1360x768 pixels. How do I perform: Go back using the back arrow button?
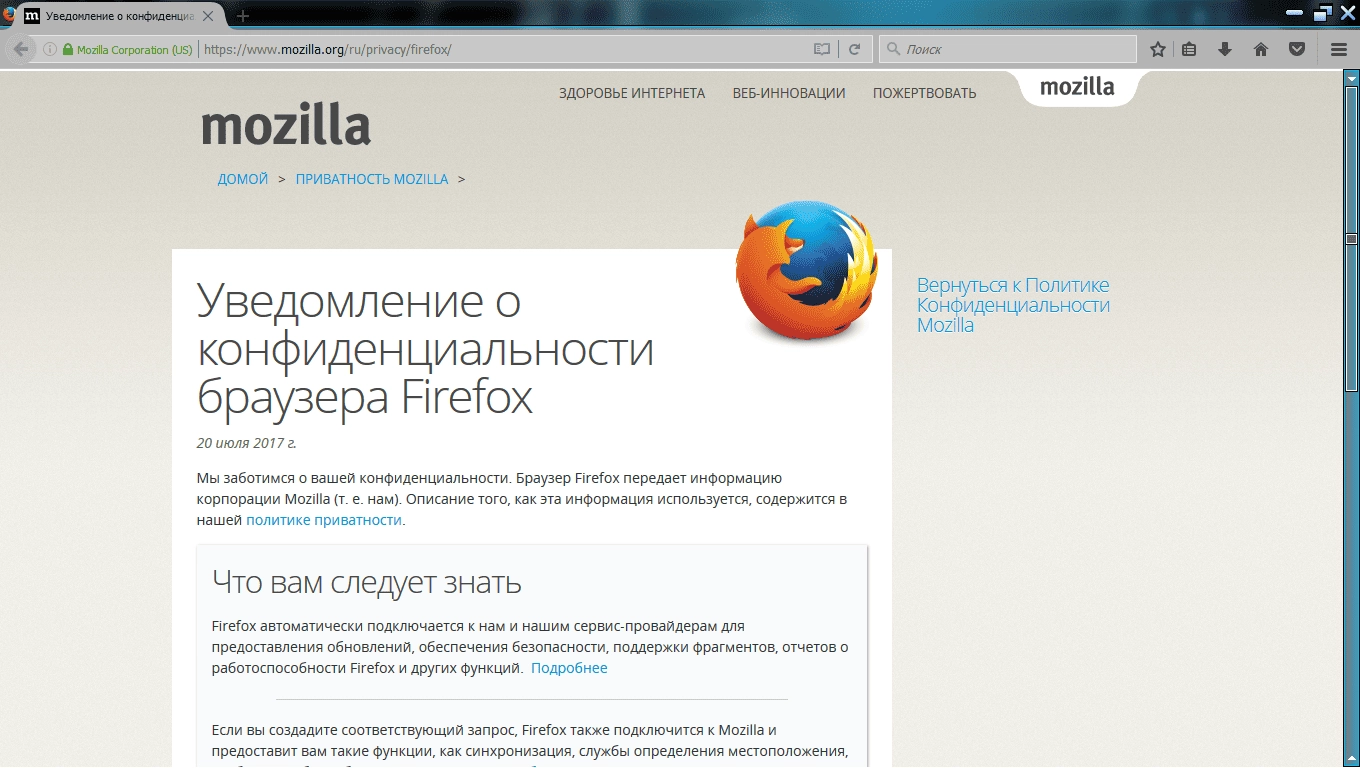coord(21,49)
